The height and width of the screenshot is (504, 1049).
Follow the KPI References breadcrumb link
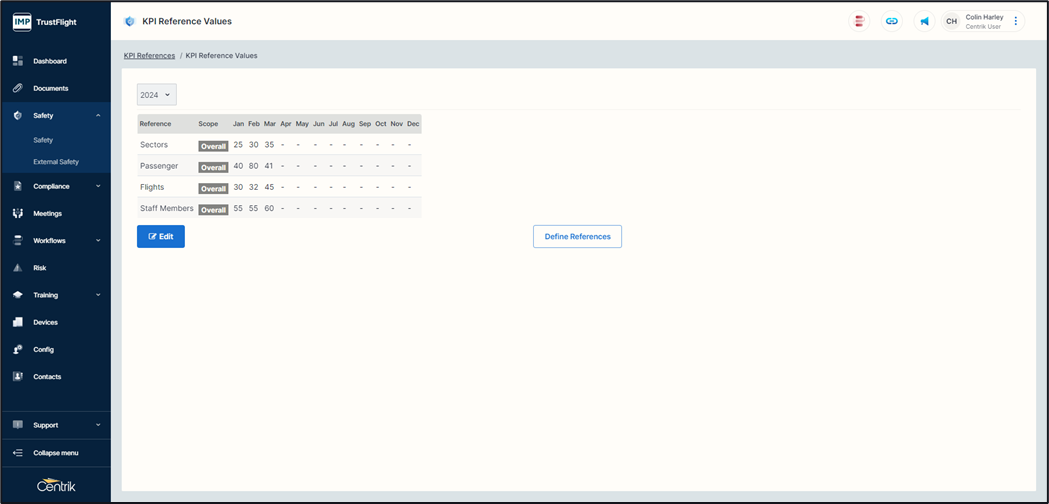[x=149, y=56]
